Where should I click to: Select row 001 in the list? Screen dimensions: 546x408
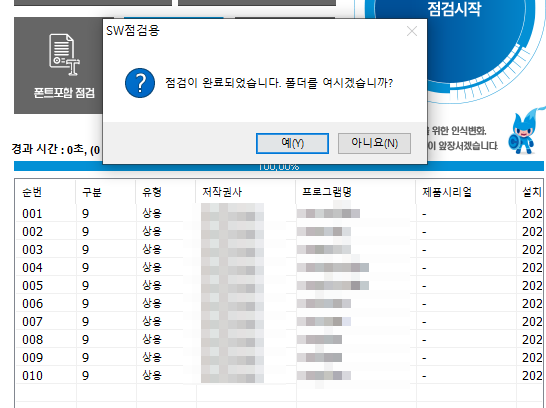[x=279, y=213]
